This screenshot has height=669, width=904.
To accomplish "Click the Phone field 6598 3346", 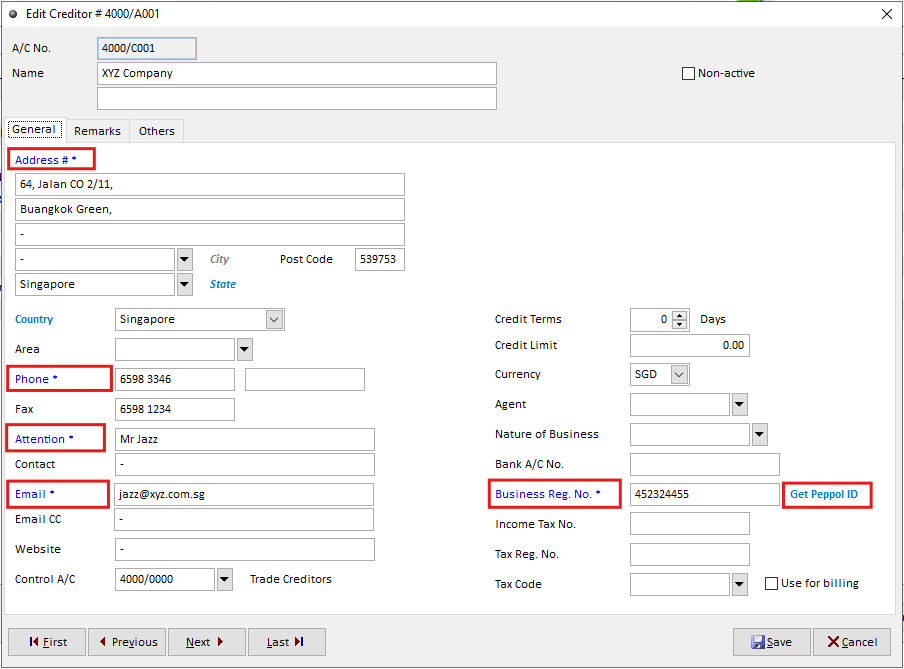I will point(175,379).
